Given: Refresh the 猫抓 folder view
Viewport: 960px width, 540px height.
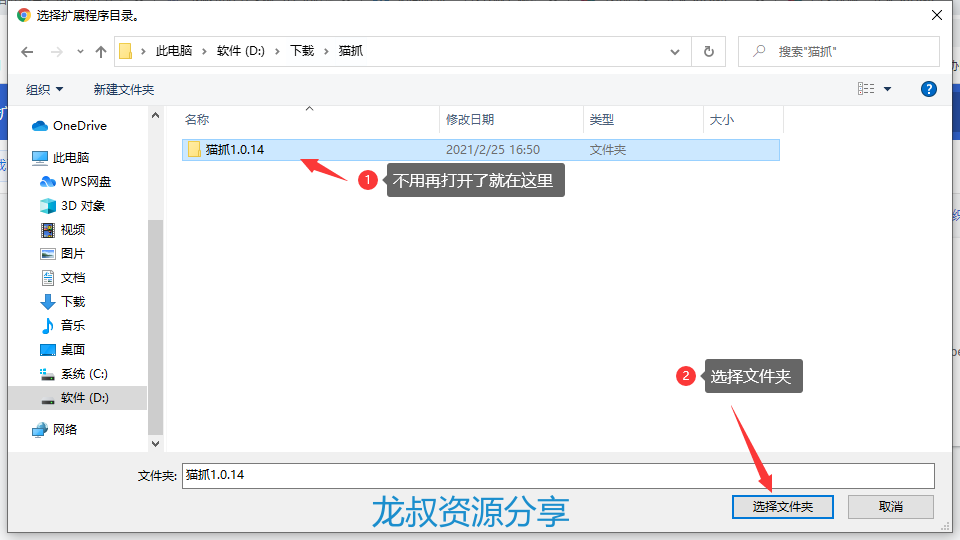Looking at the screenshot, I should 708,52.
